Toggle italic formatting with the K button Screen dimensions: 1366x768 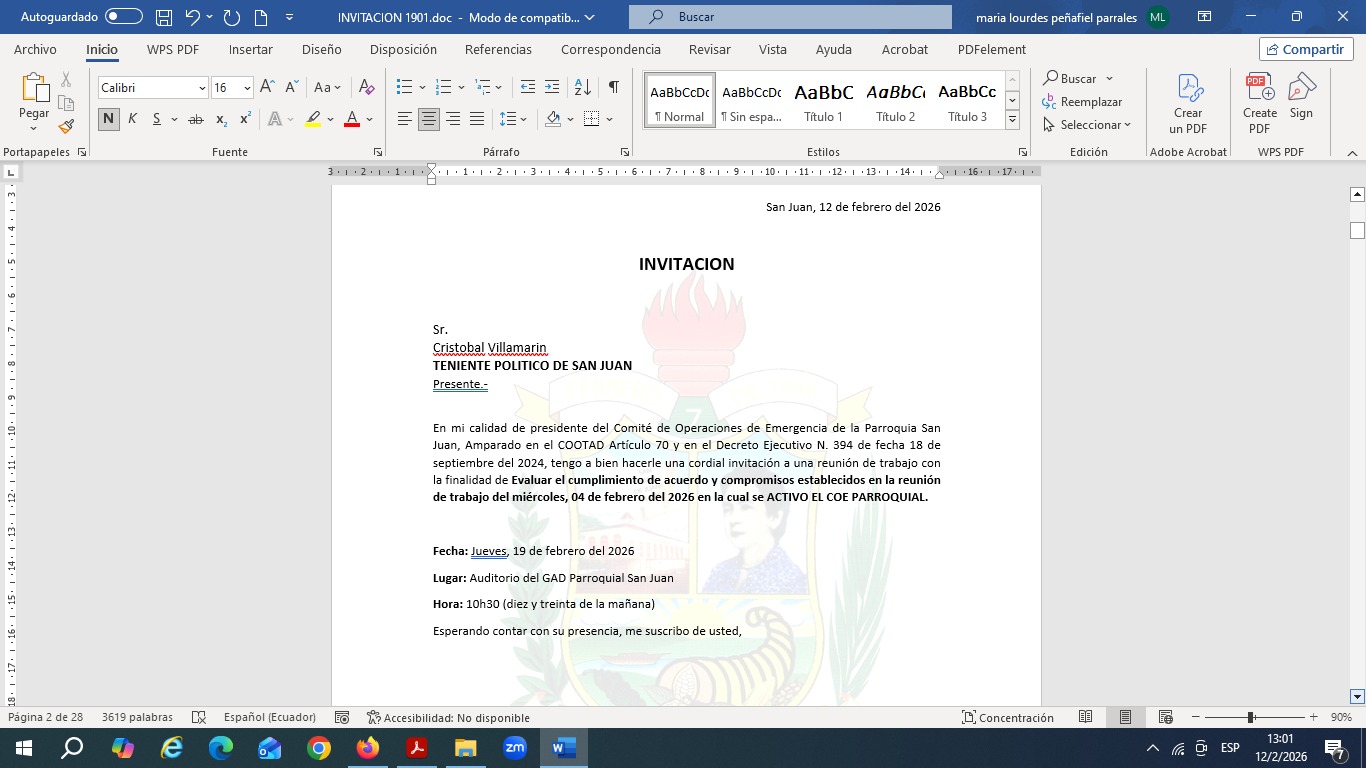coord(132,120)
